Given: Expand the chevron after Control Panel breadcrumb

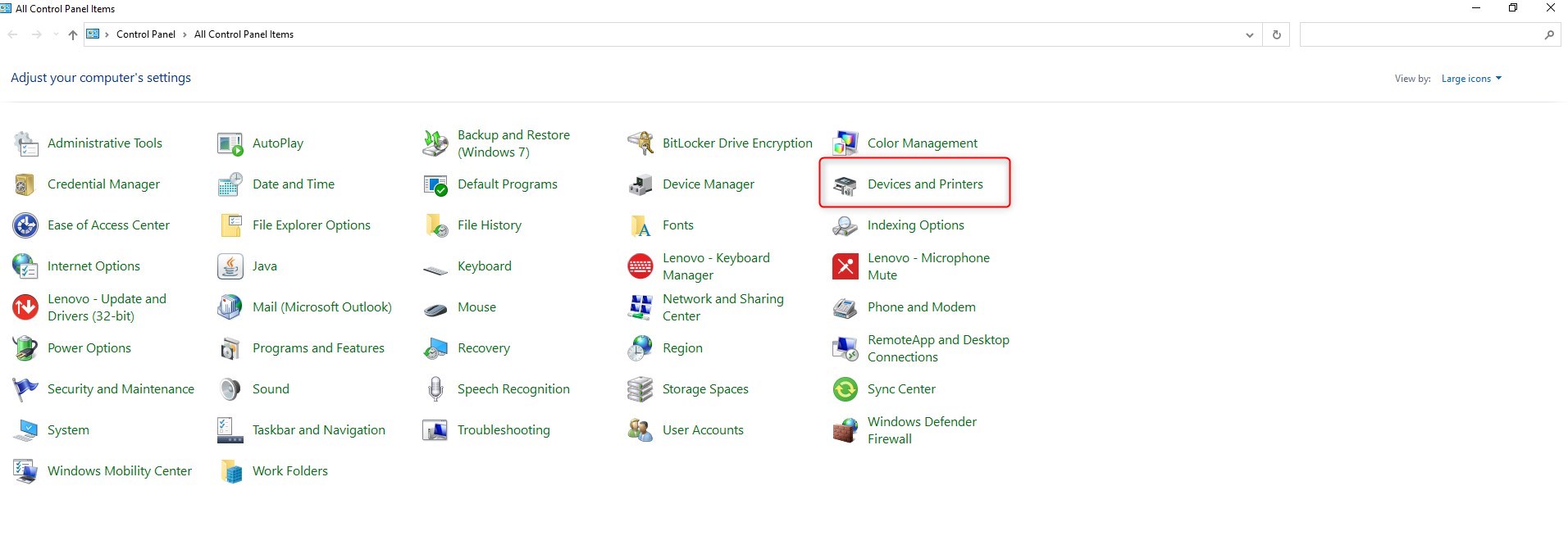Looking at the screenshot, I should pyautogui.click(x=185, y=34).
